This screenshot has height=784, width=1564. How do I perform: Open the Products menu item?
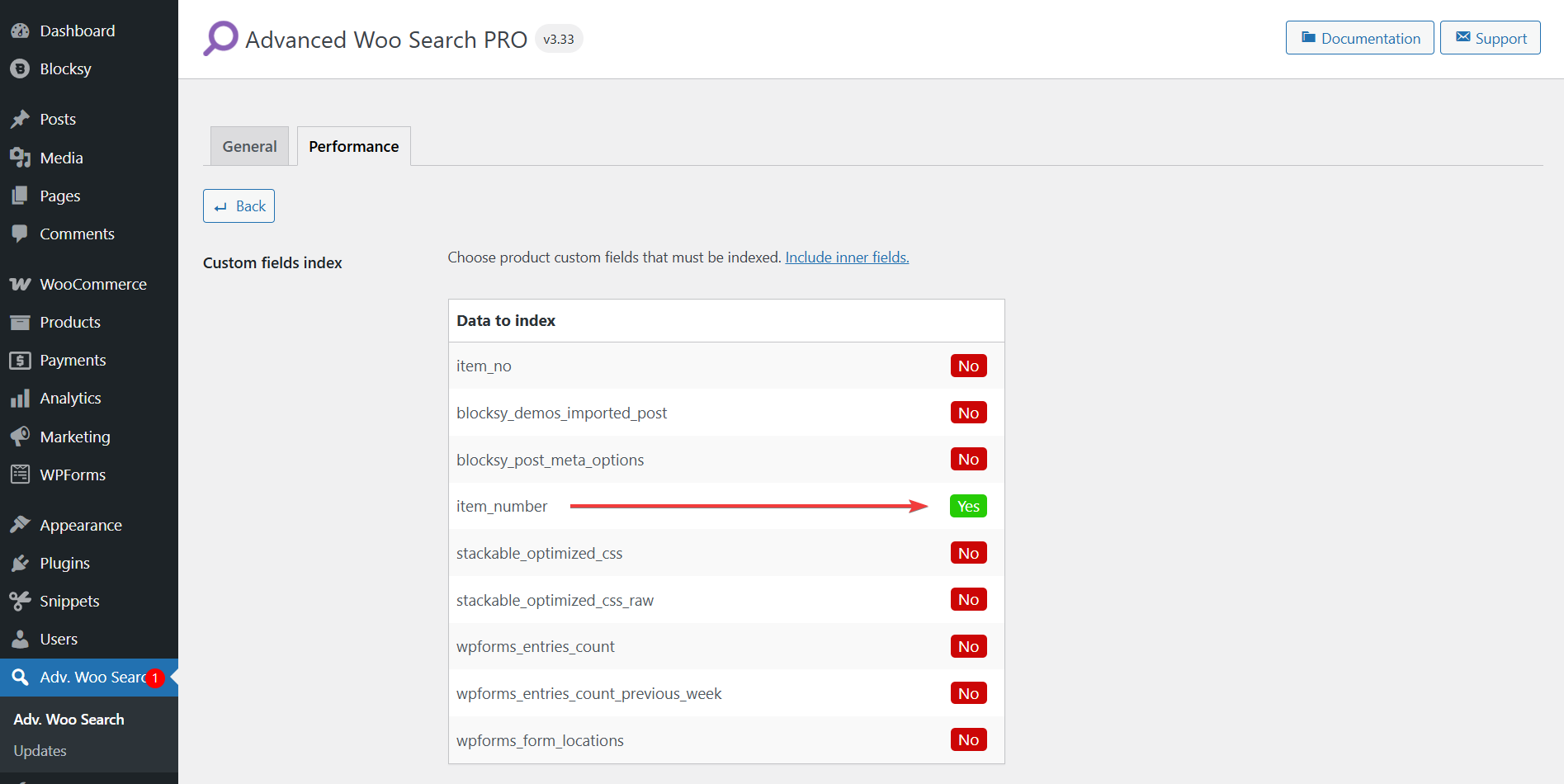[89, 323]
